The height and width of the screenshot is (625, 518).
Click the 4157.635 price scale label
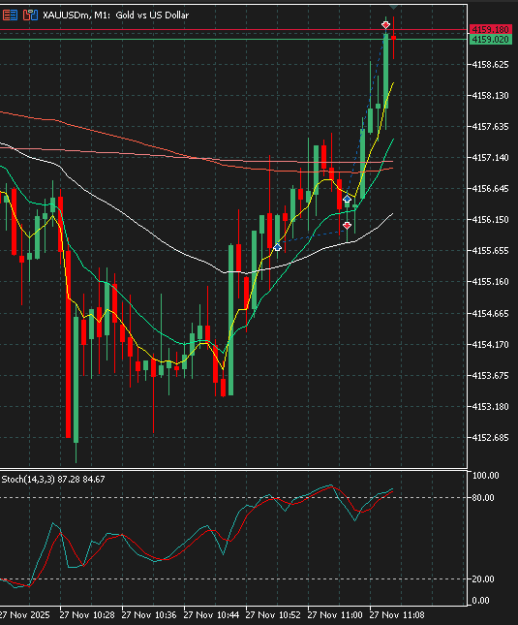point(491,127)
